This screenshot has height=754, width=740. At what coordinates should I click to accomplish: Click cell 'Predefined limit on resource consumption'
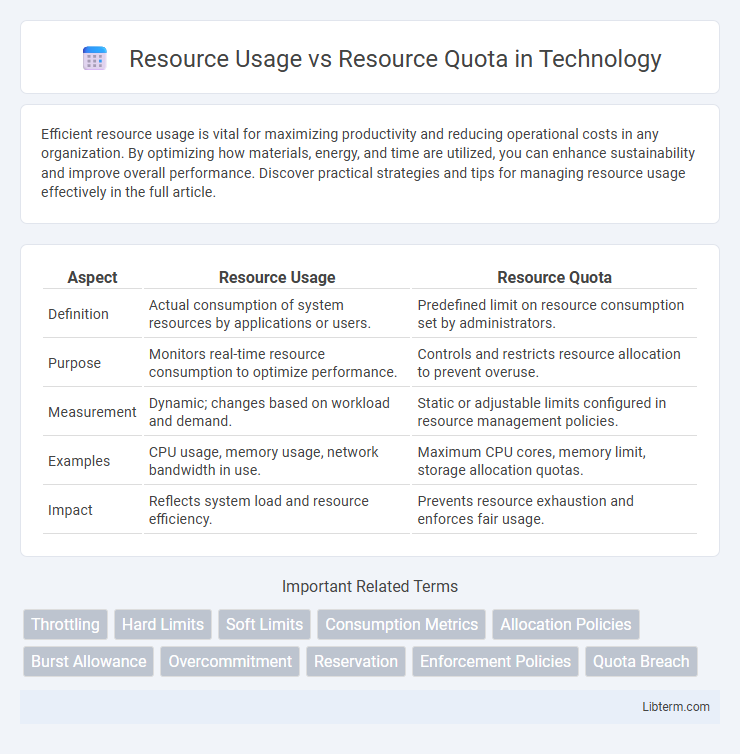[554, 314]
